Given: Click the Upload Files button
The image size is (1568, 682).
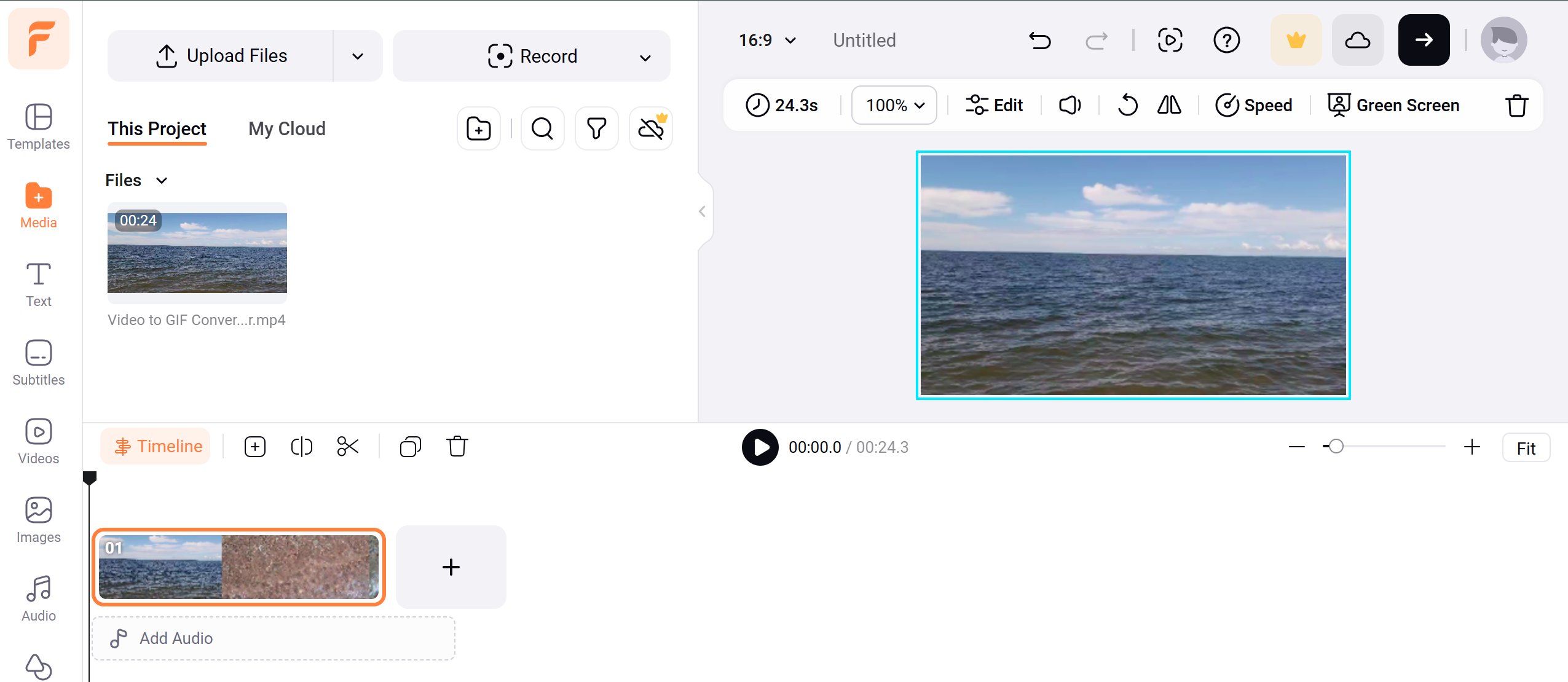Looking at the screenshot, I should click(x=221, y=56).
